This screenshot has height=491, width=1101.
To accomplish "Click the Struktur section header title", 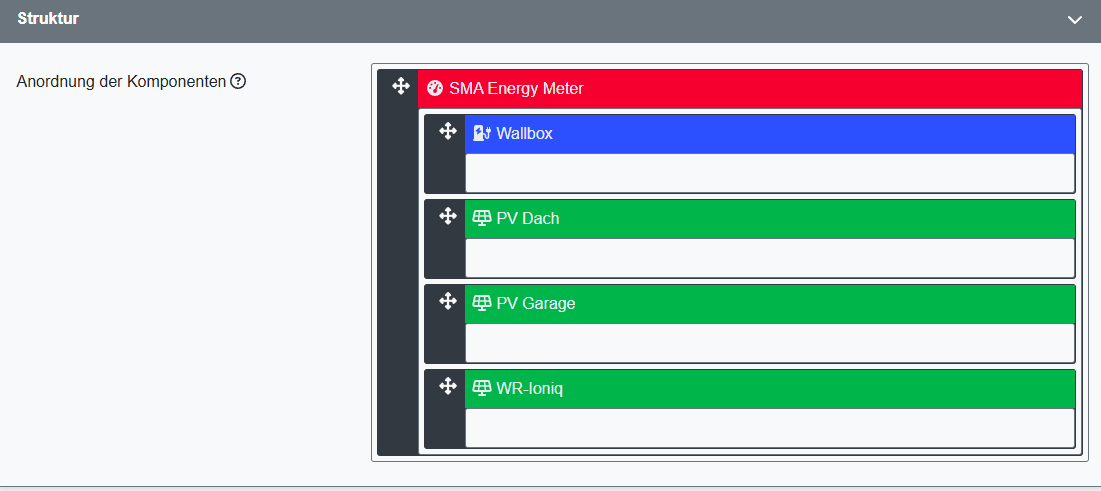I will point(48,19).
